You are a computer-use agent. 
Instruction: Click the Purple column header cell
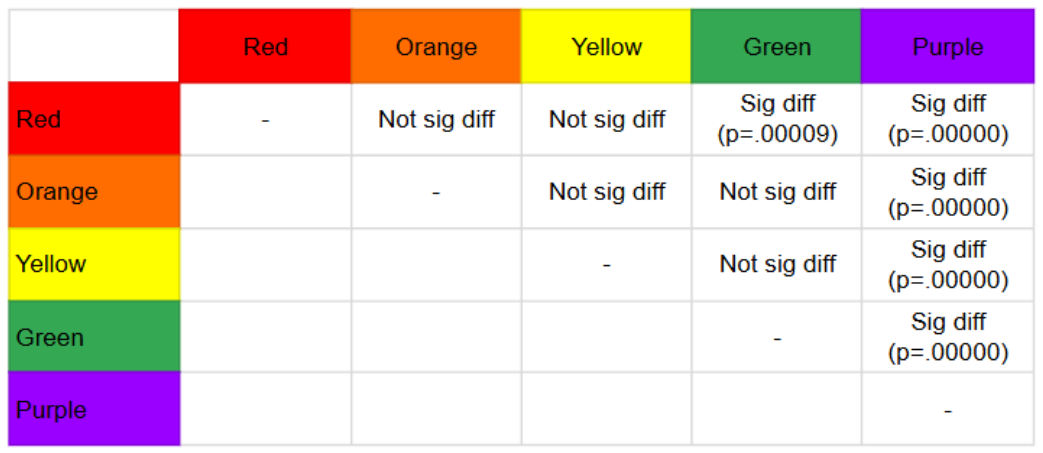(x=948, y=46)
